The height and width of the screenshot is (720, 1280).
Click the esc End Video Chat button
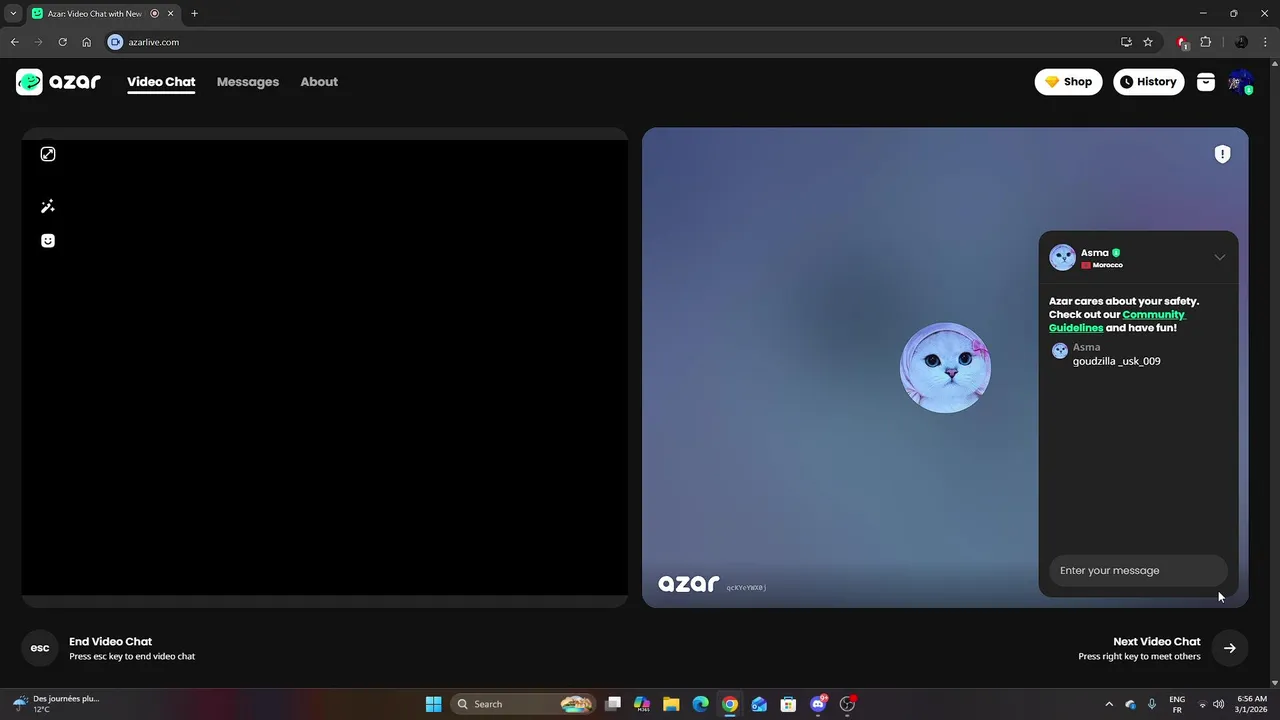pos(40,648)
